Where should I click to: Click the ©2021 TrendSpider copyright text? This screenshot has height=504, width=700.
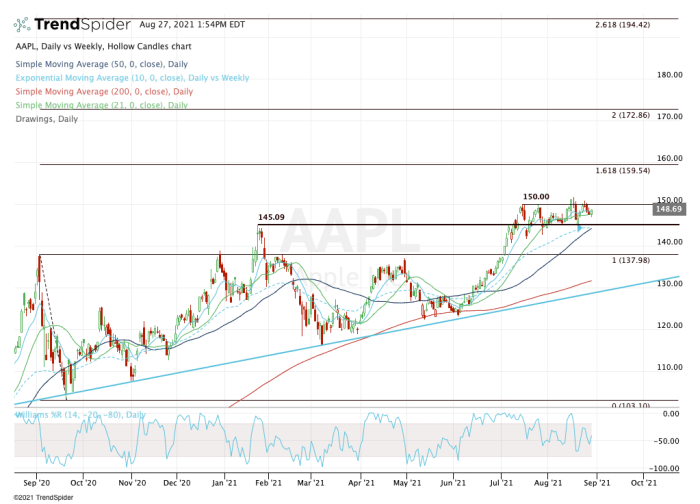(43, 497)
